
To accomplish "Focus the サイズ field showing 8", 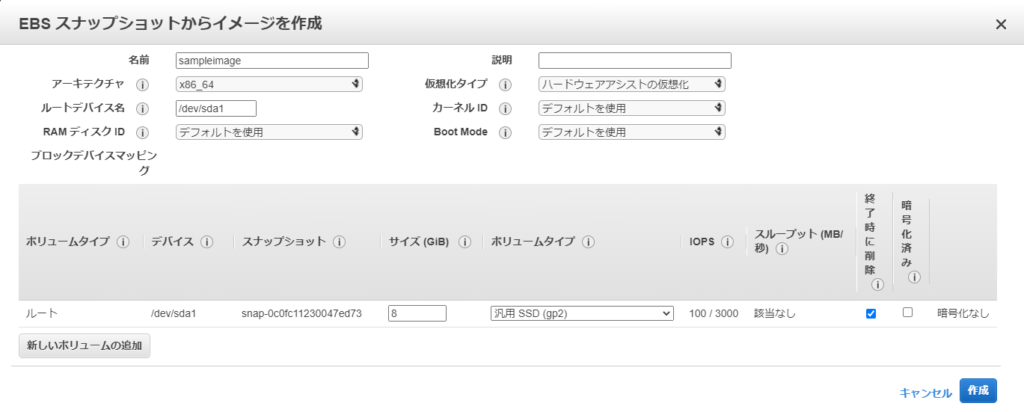I will (417, 313).
